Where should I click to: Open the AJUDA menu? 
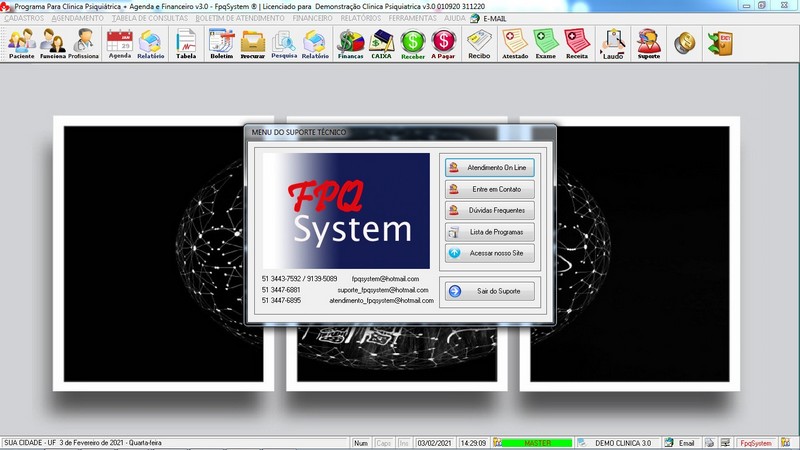[454, 18]
